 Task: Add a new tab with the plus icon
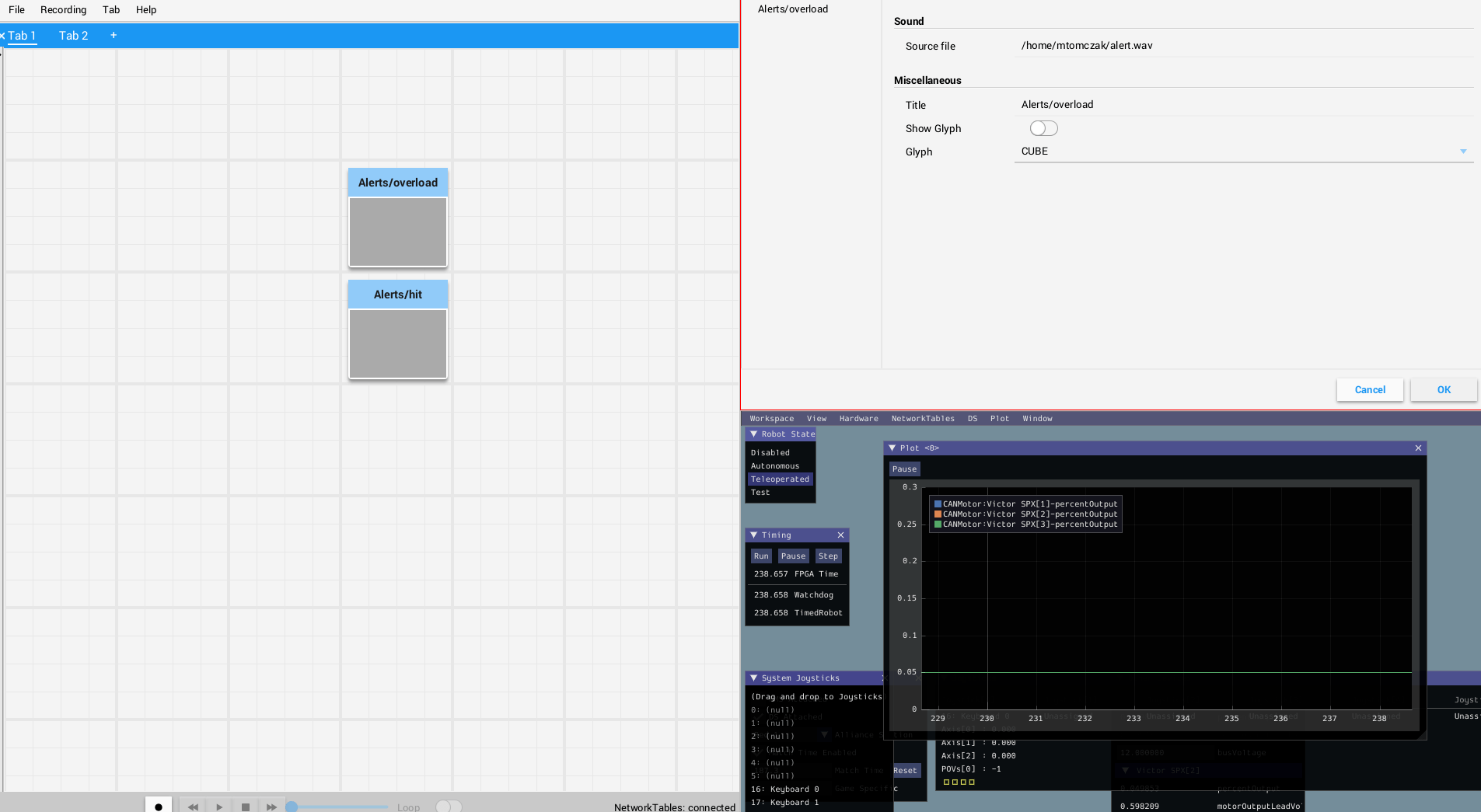click(x=114, y=35)
